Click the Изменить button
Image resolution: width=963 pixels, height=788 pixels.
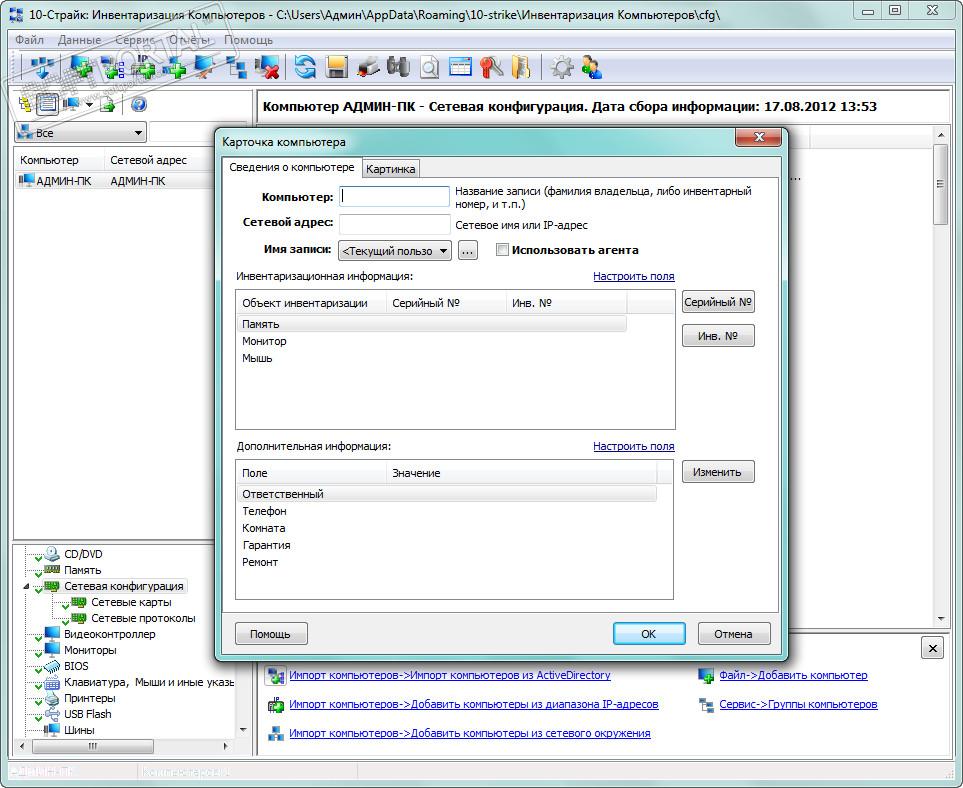click(x=718, y=472)
